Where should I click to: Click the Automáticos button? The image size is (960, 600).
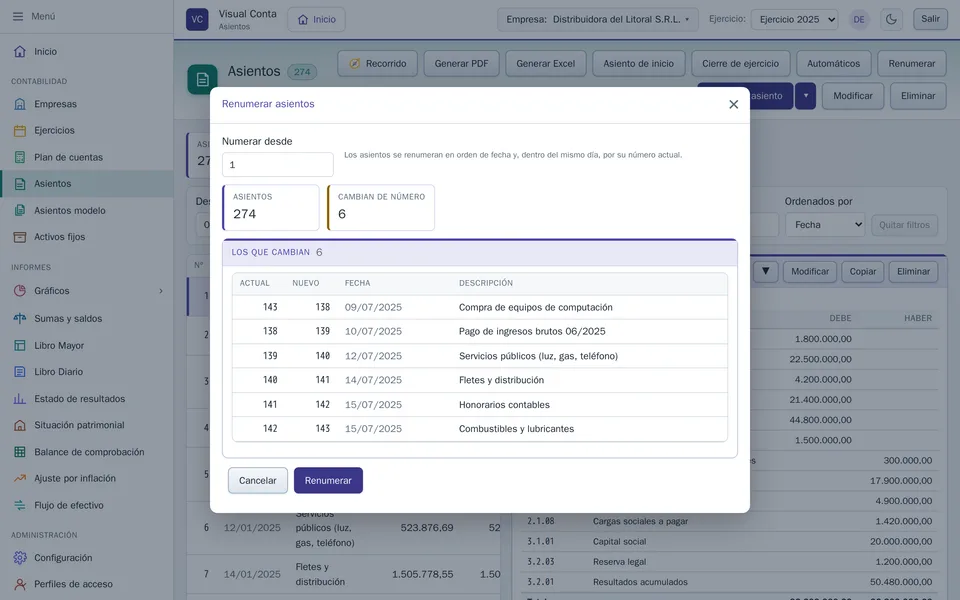coord(833,64)
